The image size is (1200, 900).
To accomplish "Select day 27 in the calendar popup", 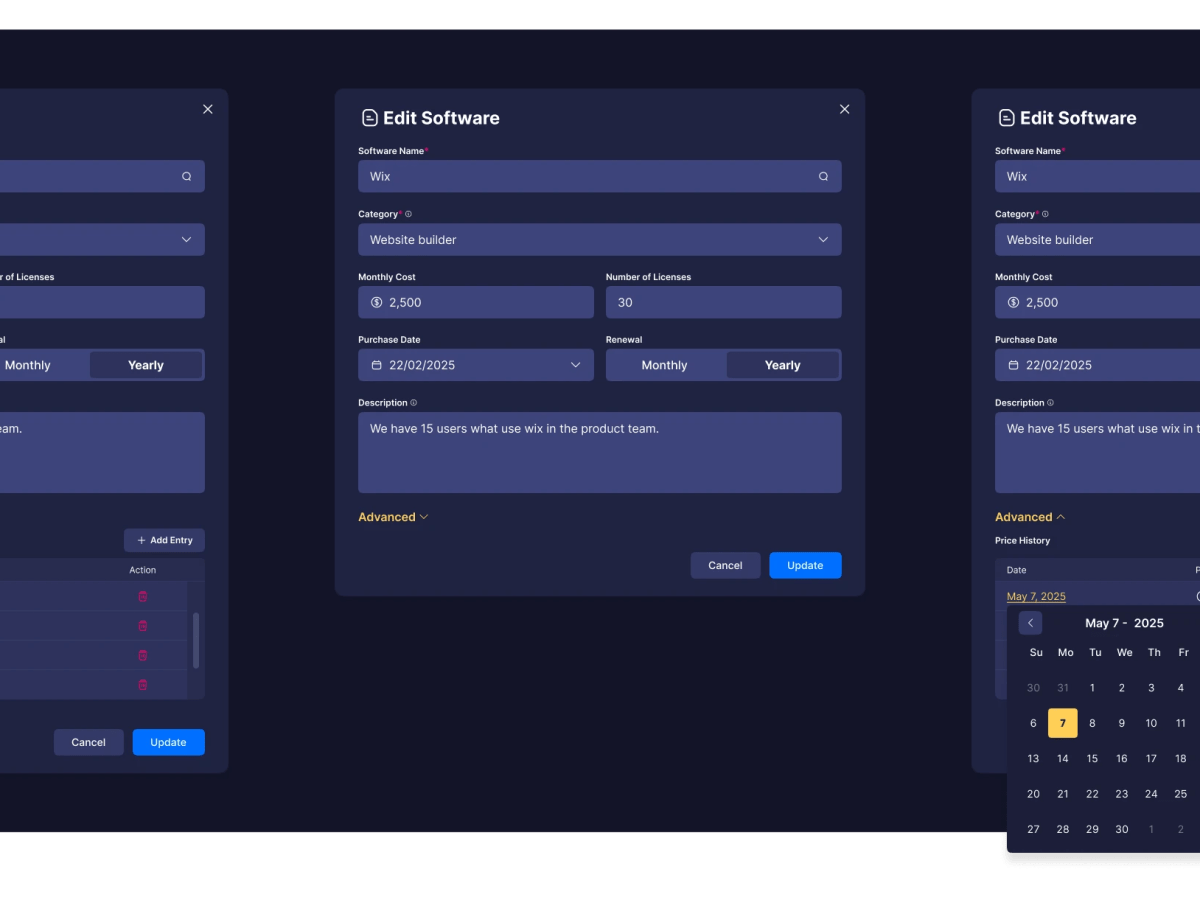I will [1033, 829].
